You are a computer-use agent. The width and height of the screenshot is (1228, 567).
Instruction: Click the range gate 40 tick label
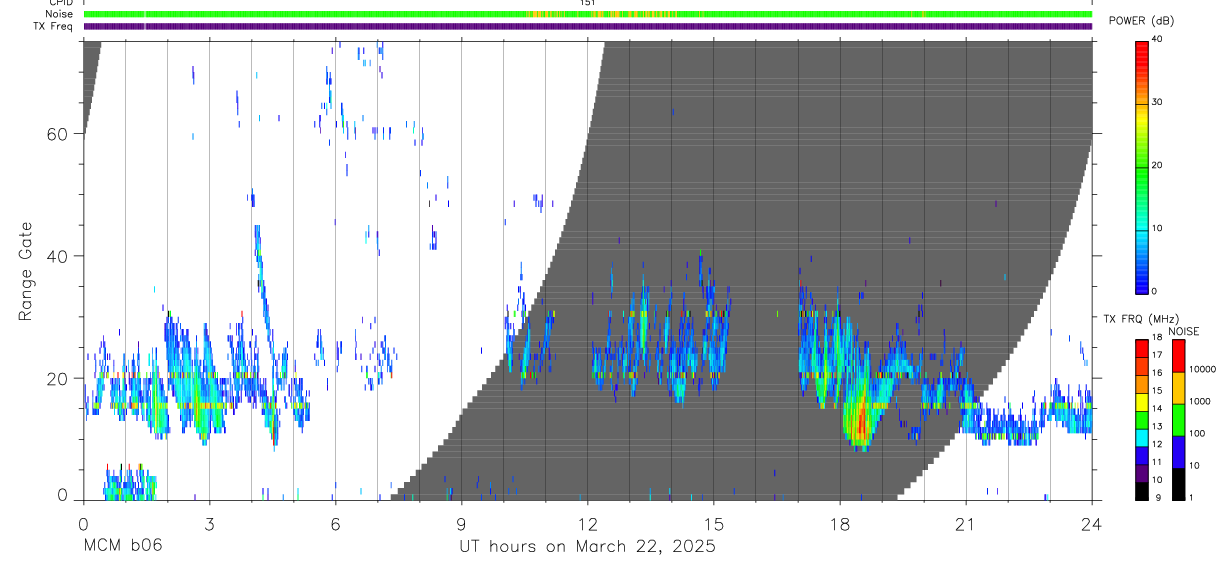point(58,256)
